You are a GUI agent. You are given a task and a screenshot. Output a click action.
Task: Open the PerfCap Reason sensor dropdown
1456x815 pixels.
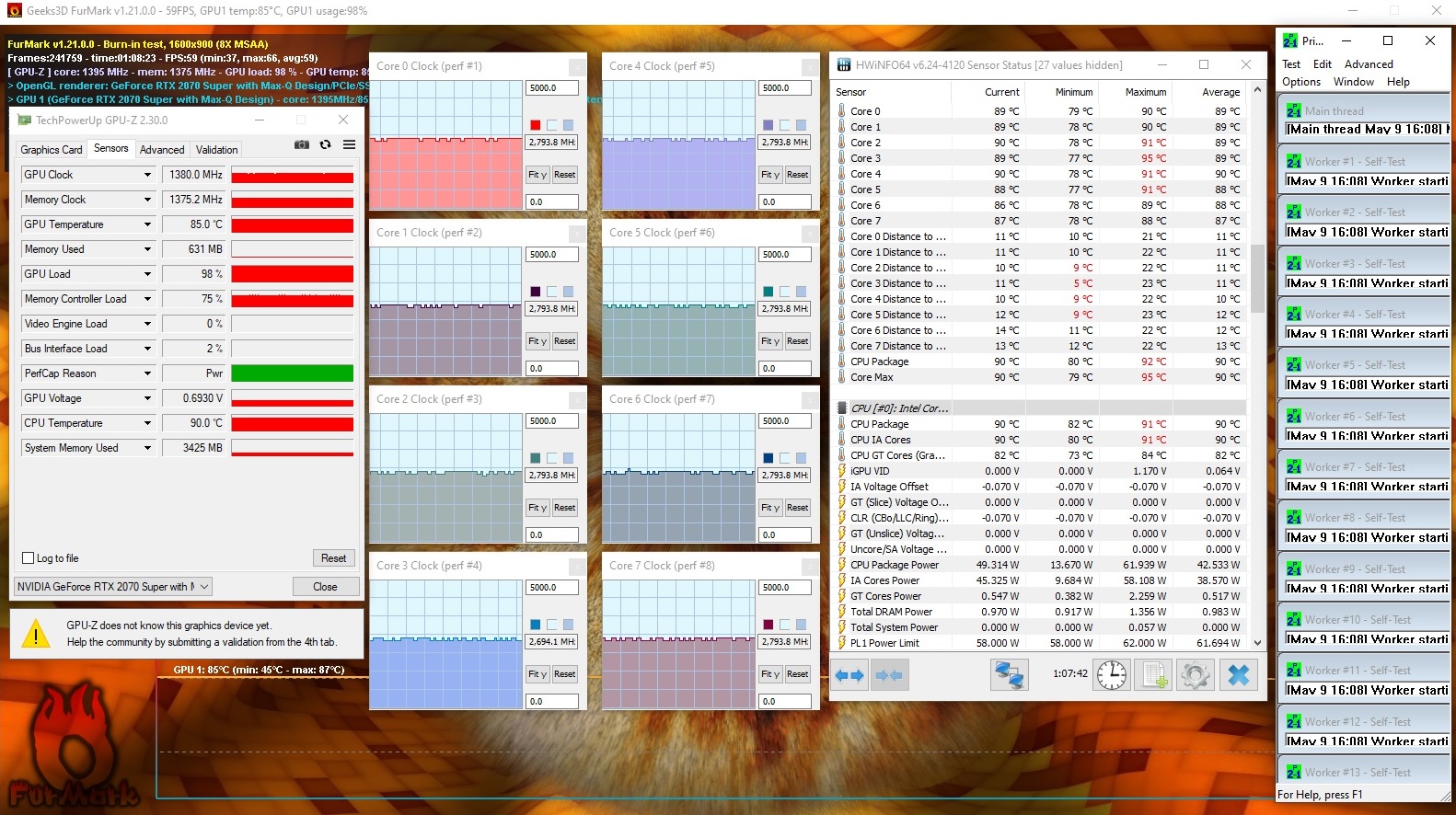[147, 373]
